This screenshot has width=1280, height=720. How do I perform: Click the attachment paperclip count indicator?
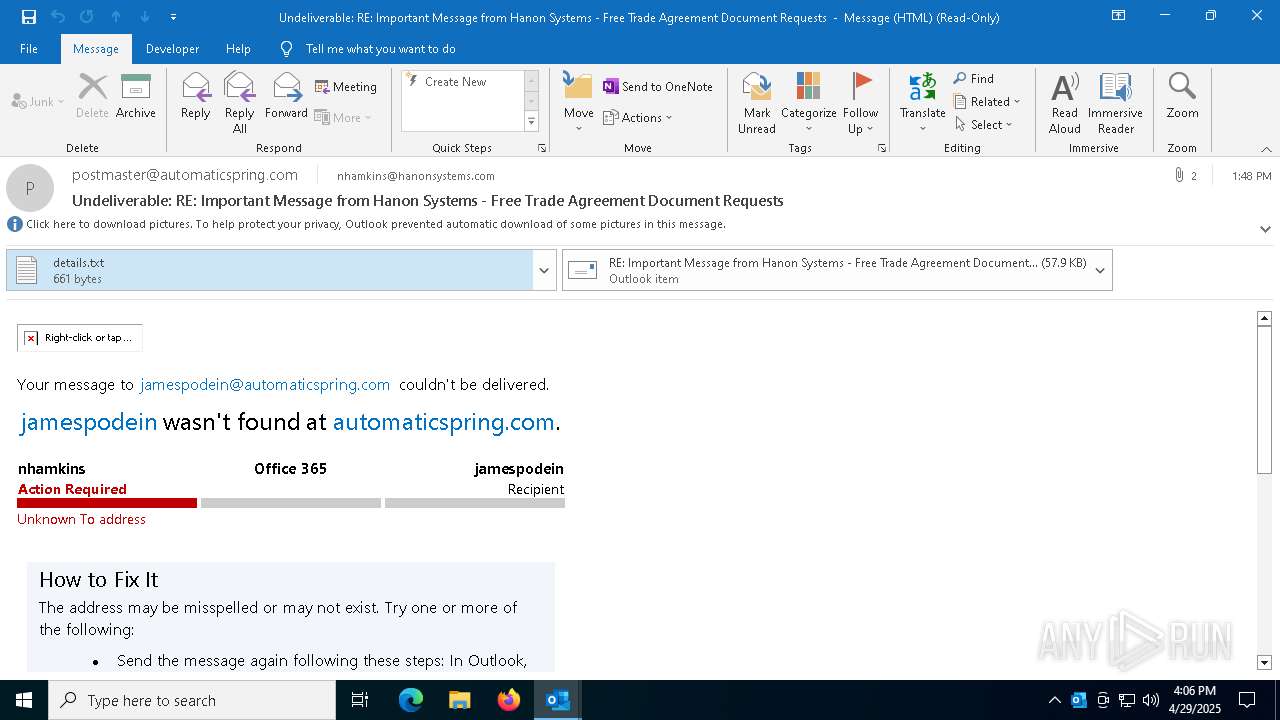click(1186, 175)
